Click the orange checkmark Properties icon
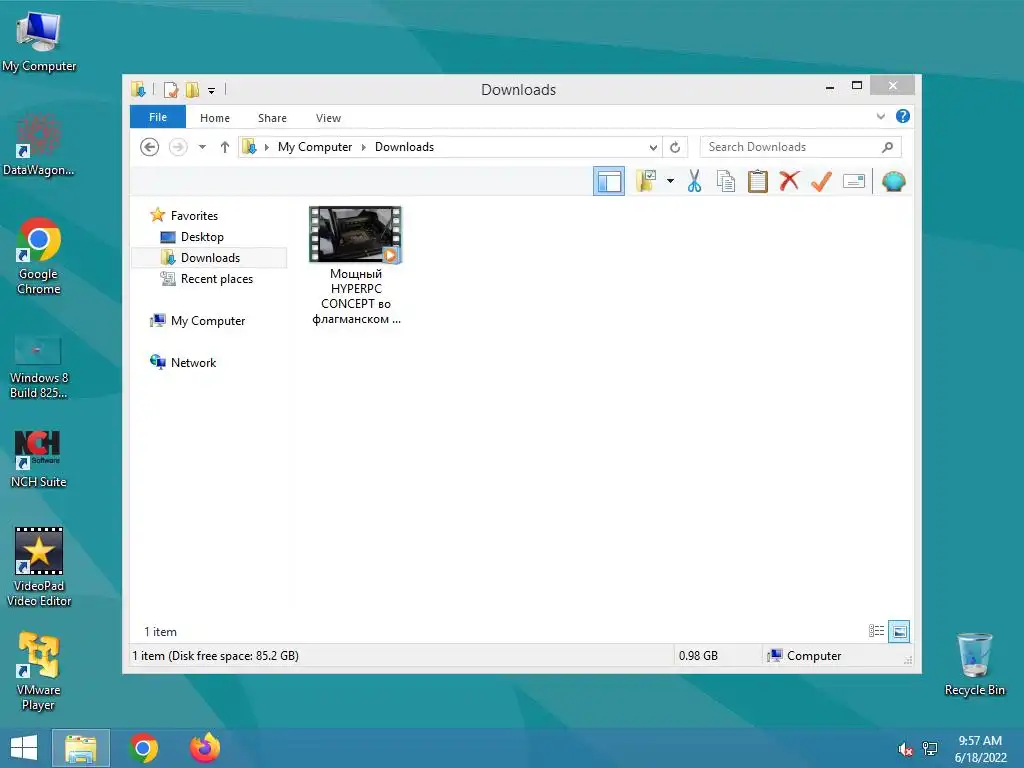 [822, 181]
